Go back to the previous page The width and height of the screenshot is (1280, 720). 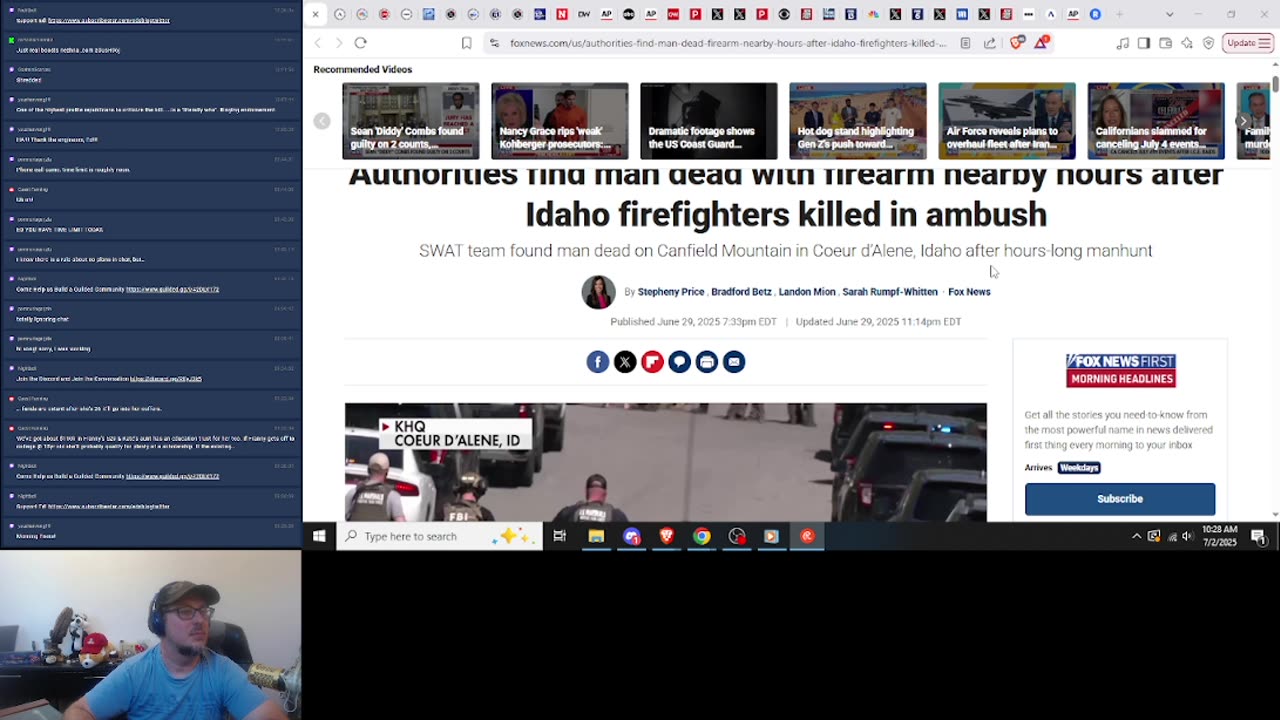[318, 43]
